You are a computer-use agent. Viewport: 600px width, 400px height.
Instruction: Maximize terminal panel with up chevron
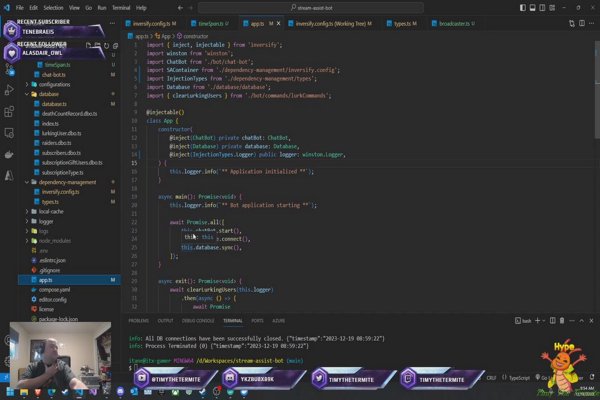[582, 320]
